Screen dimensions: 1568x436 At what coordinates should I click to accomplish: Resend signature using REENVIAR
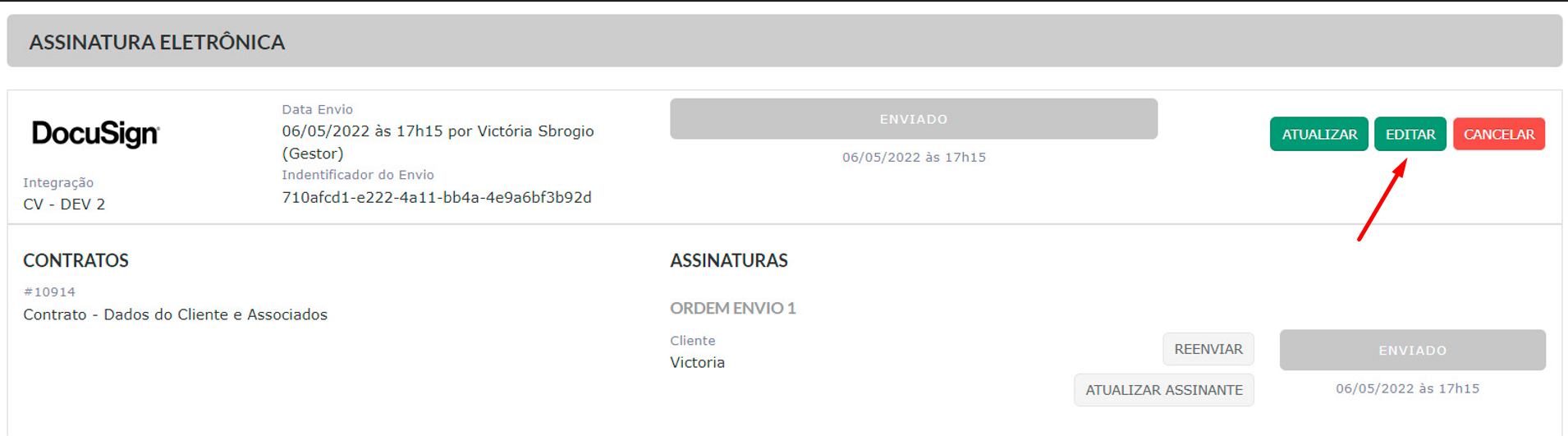click(x=1208, y=349)
